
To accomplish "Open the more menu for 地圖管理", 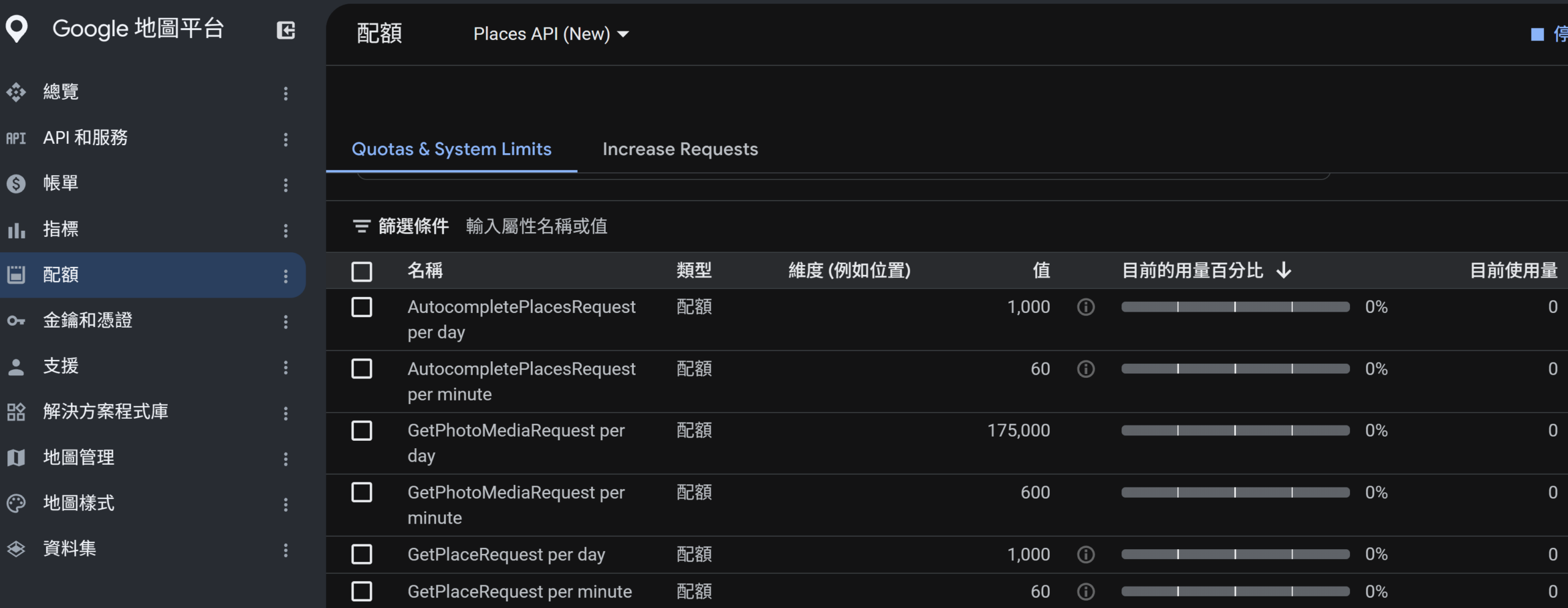I will click(x=285, y=459).
